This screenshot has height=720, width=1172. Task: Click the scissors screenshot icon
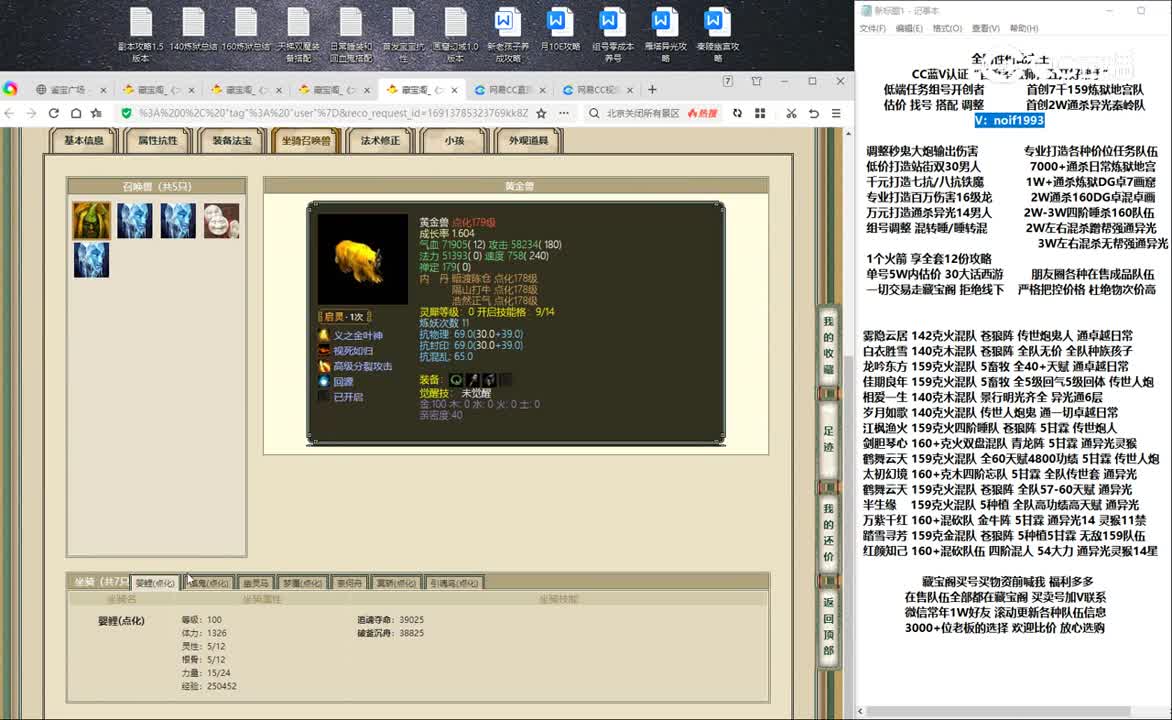[791, 114]
